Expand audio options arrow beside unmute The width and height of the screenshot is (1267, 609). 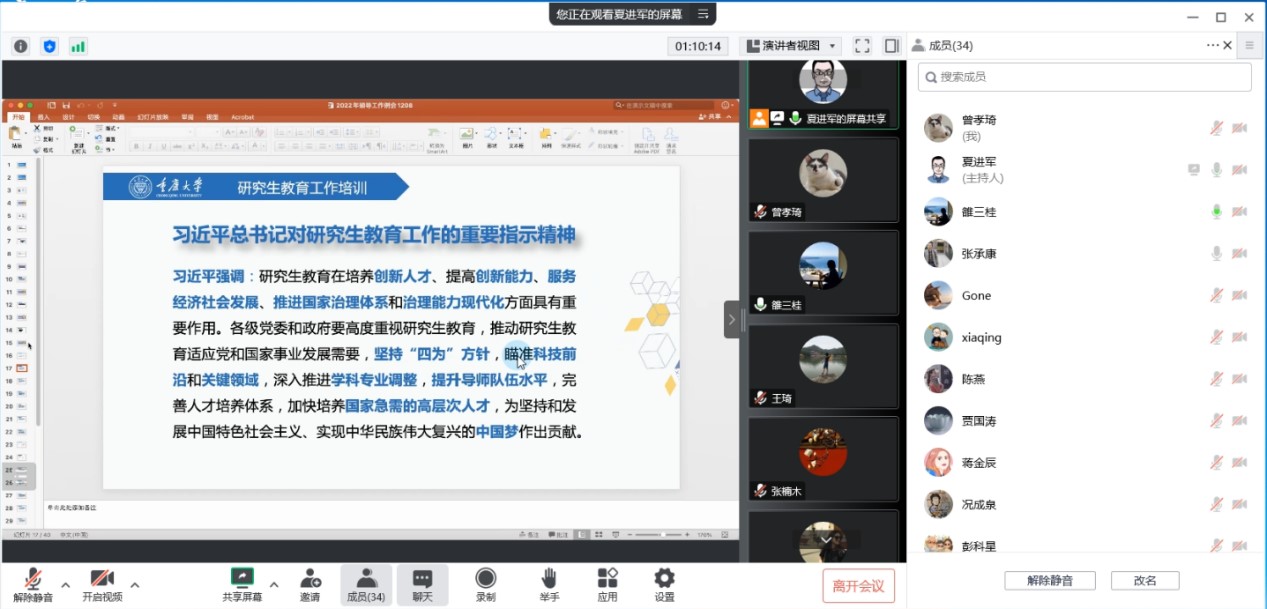66,584
